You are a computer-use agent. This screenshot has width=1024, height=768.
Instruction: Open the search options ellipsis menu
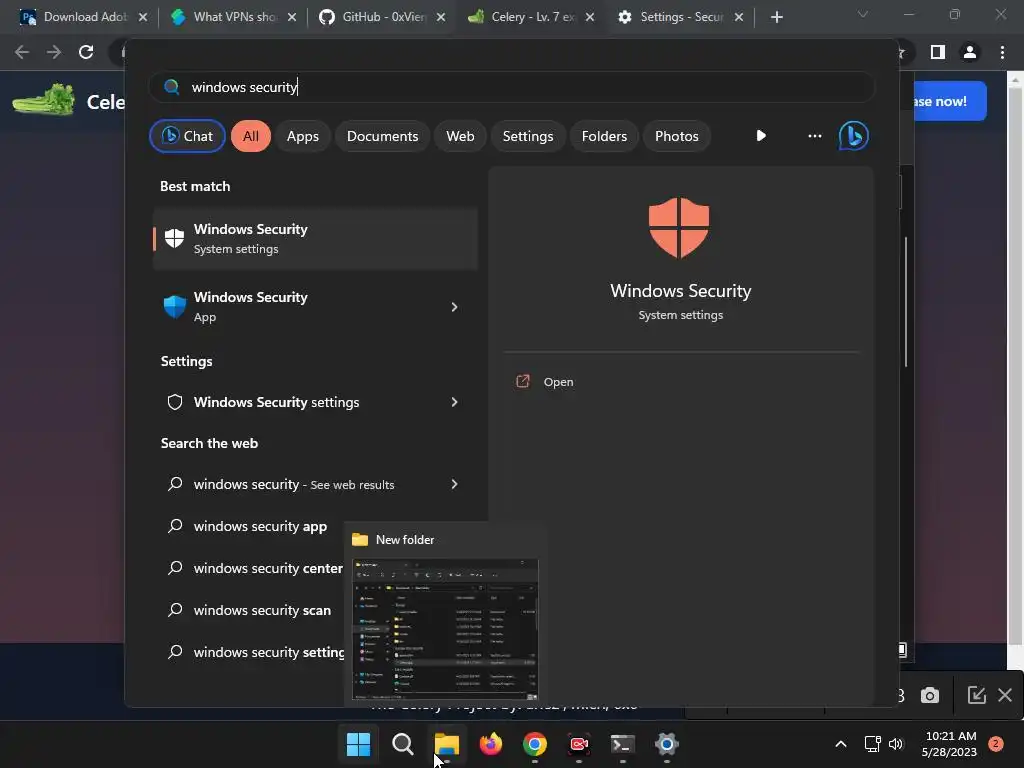tap(814, 136)
